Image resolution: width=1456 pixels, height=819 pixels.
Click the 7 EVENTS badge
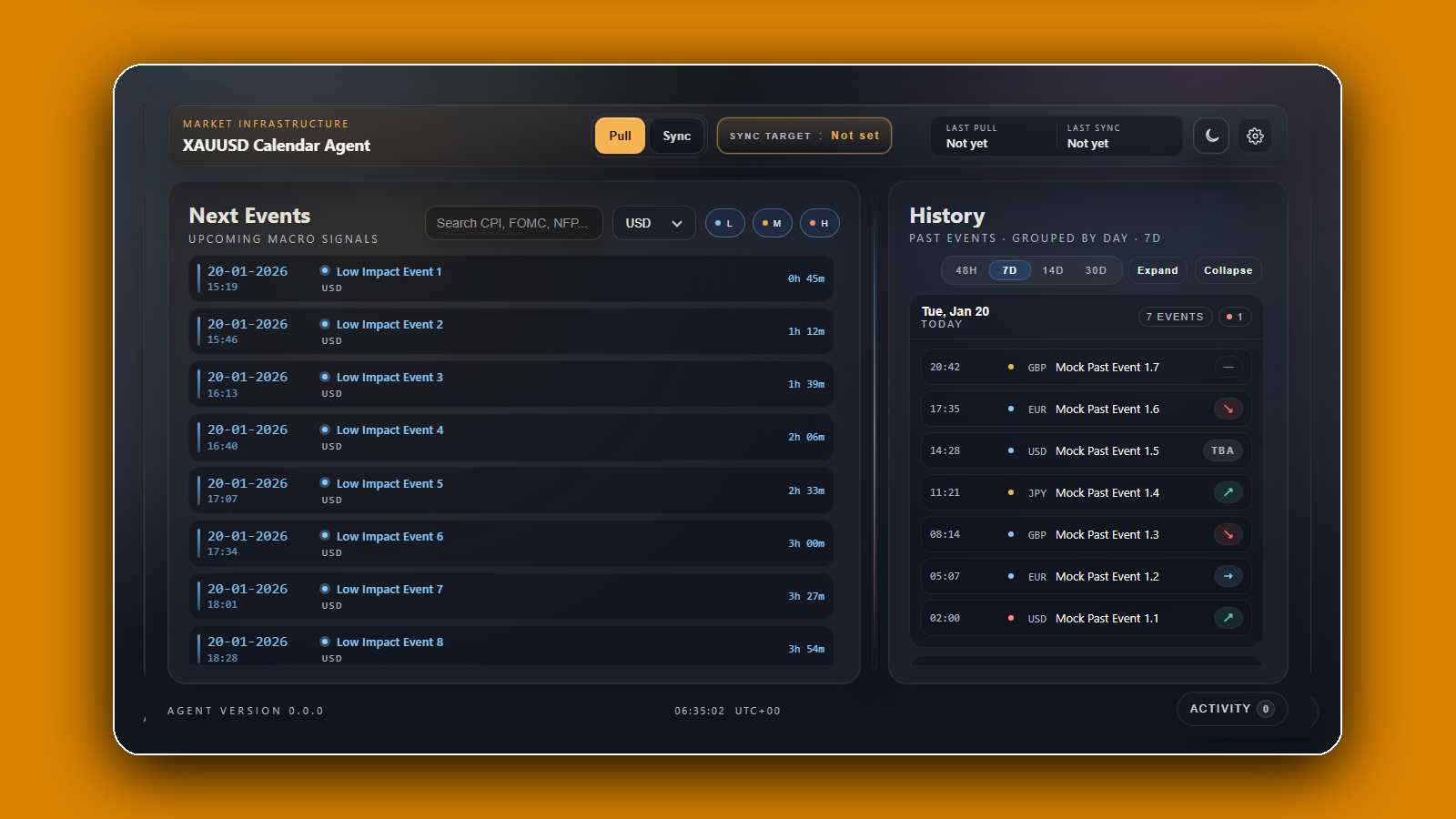pos(1175,317)
